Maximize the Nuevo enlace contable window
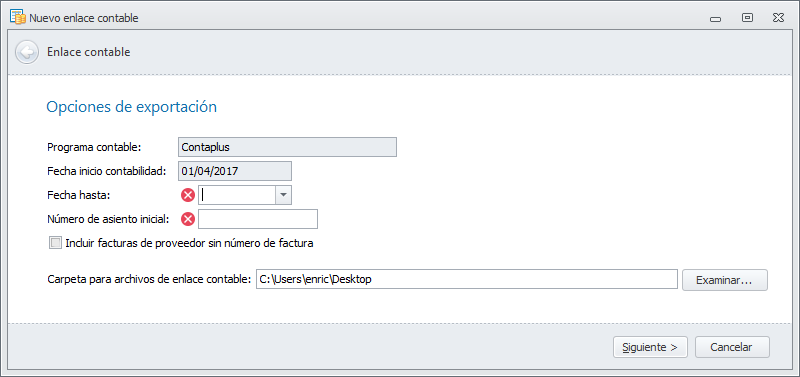 (747, 18)
